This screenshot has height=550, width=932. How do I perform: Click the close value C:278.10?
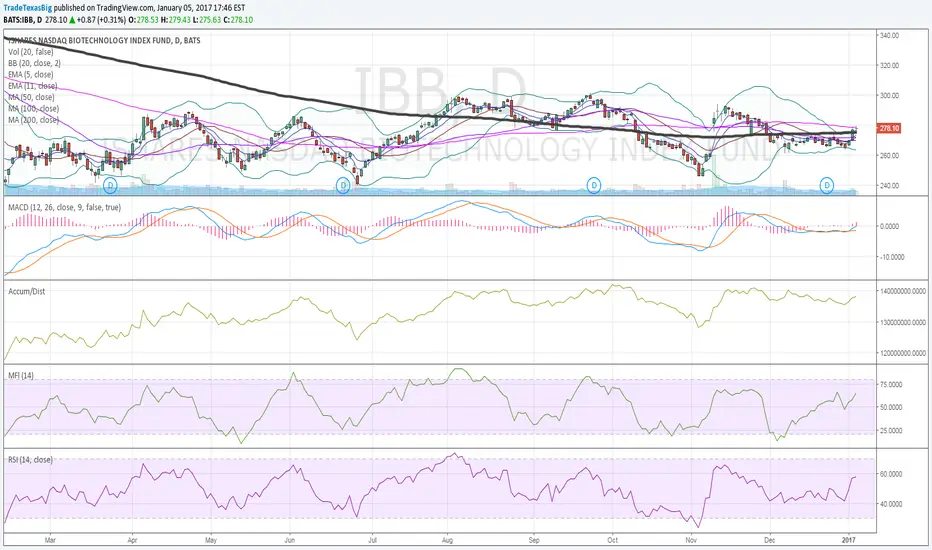pyautogui.click(x=238, y=20)
